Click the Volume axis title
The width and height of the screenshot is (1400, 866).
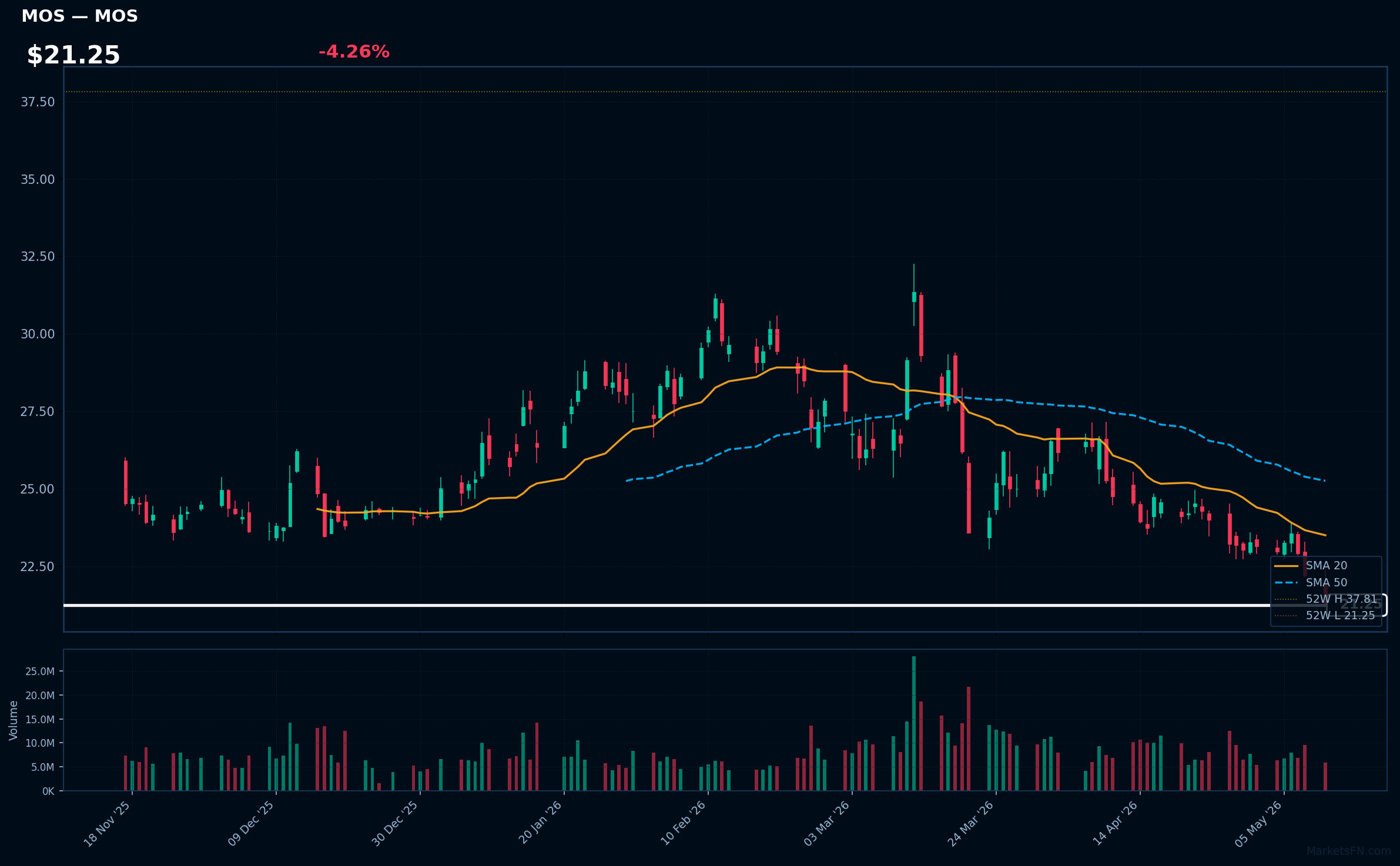pos(14,720)
